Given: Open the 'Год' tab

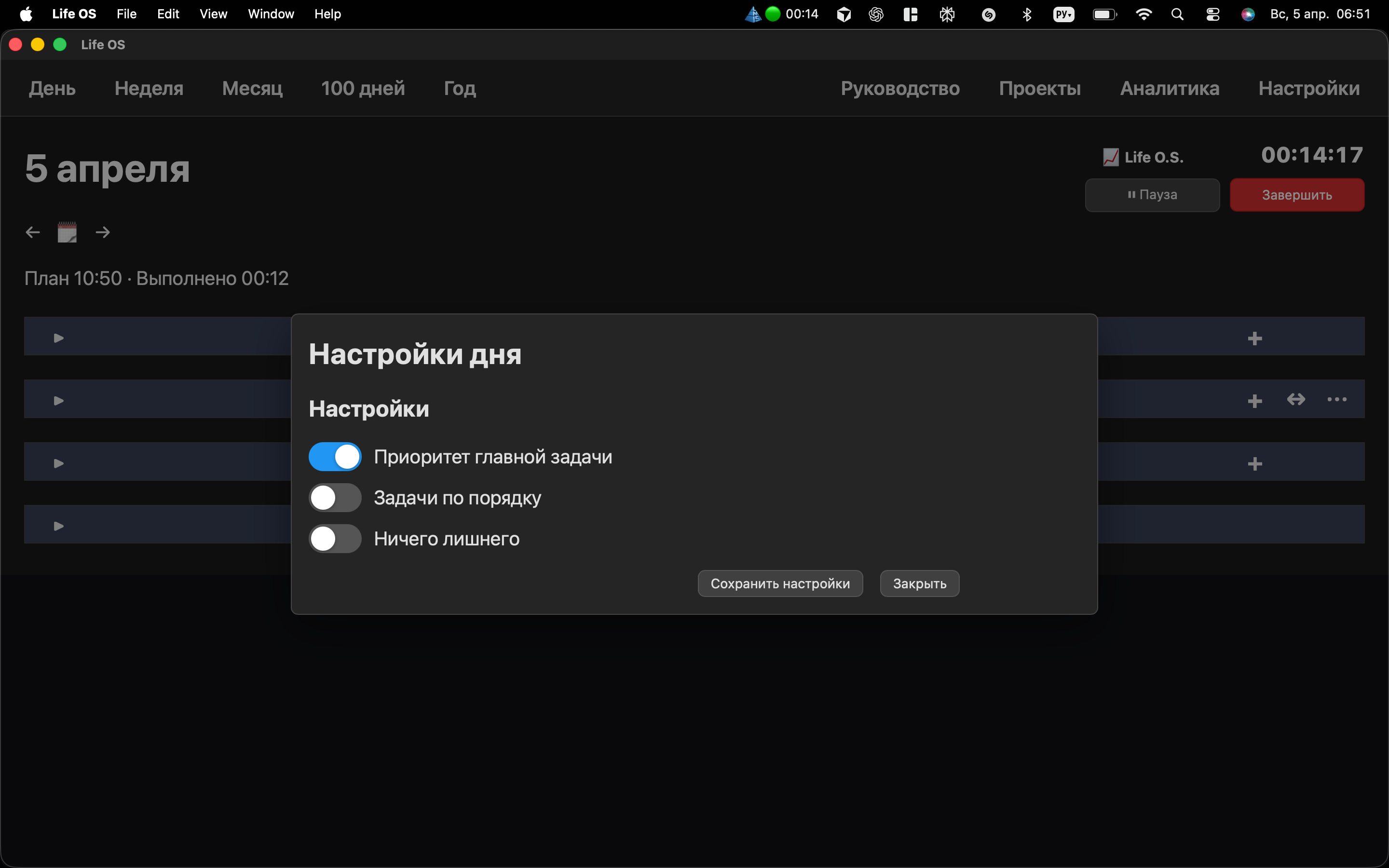Looking at the screenshot, I should coord(460,88).
